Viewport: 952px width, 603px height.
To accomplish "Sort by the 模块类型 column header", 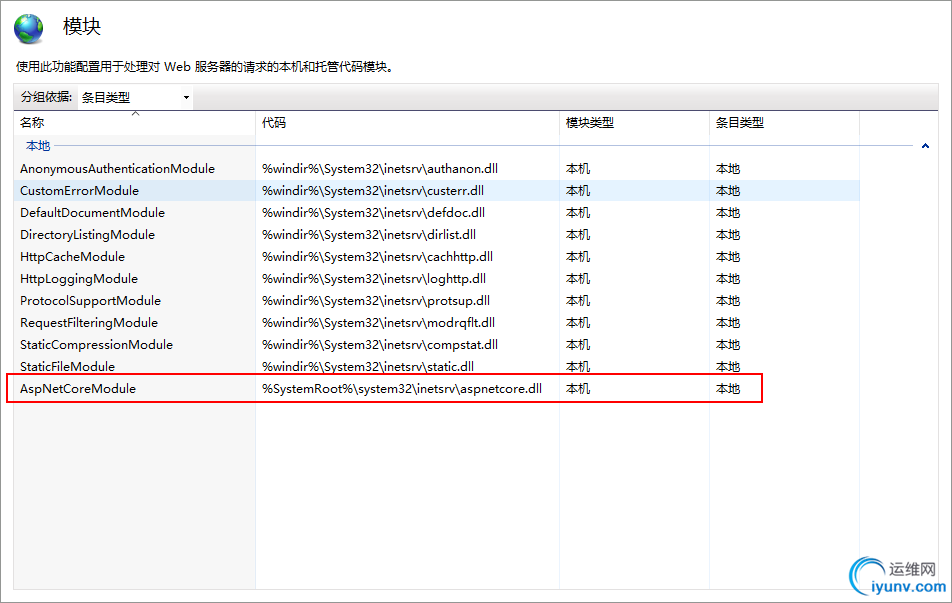I will click(634, 123).
